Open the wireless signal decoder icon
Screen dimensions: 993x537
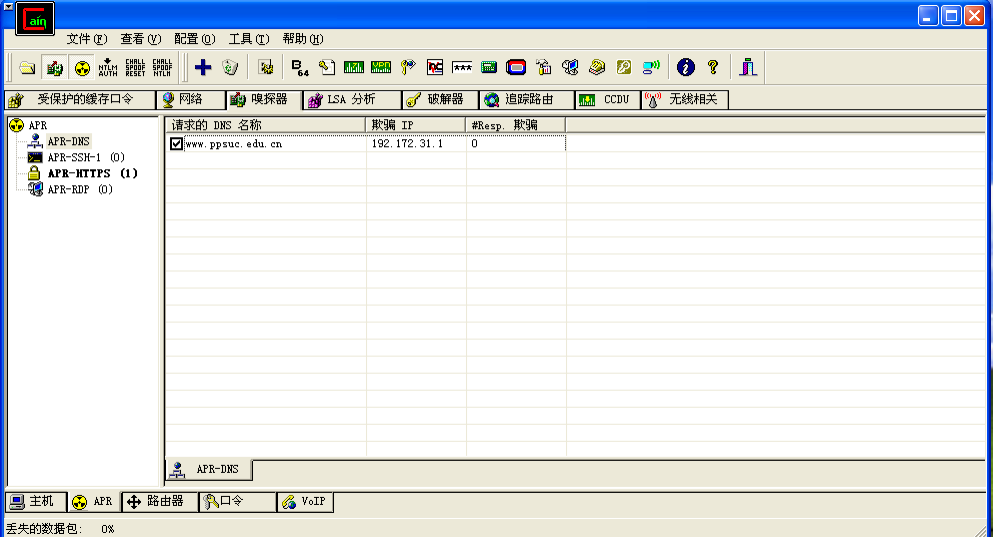pyautogui.click(x=651, y=67)
